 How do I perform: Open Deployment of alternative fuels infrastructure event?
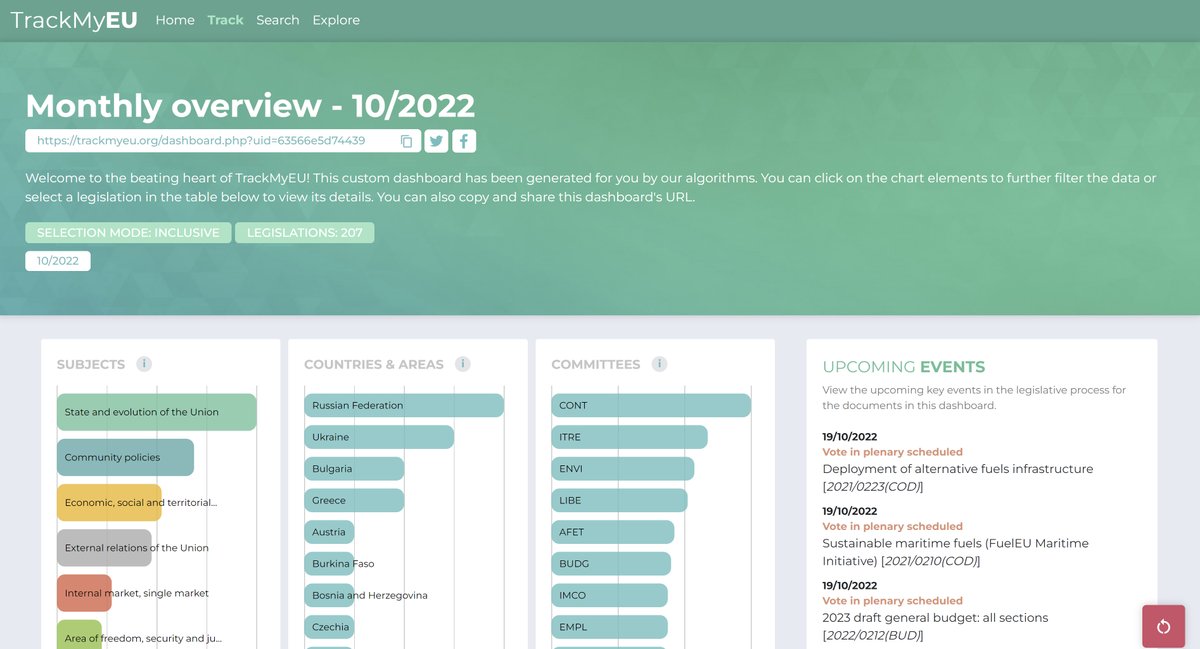pyautogui.click(x=958, y=477)
